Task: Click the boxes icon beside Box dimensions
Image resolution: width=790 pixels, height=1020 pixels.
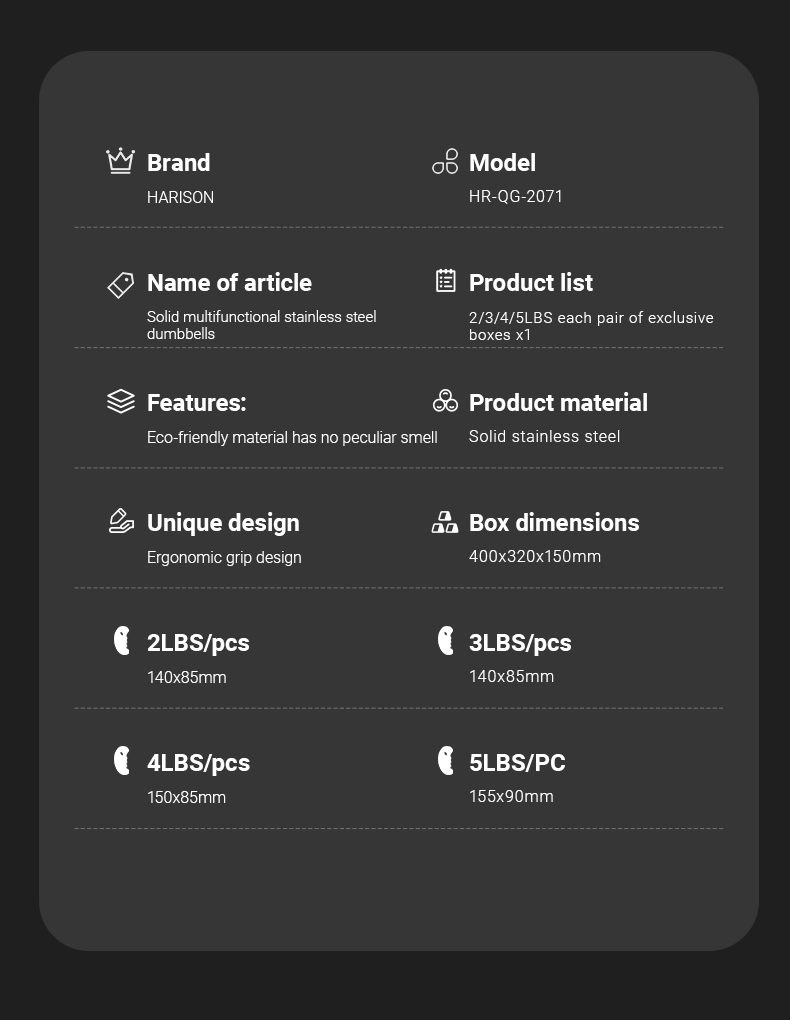Action: pyautogui.click(x=445, y=522)
